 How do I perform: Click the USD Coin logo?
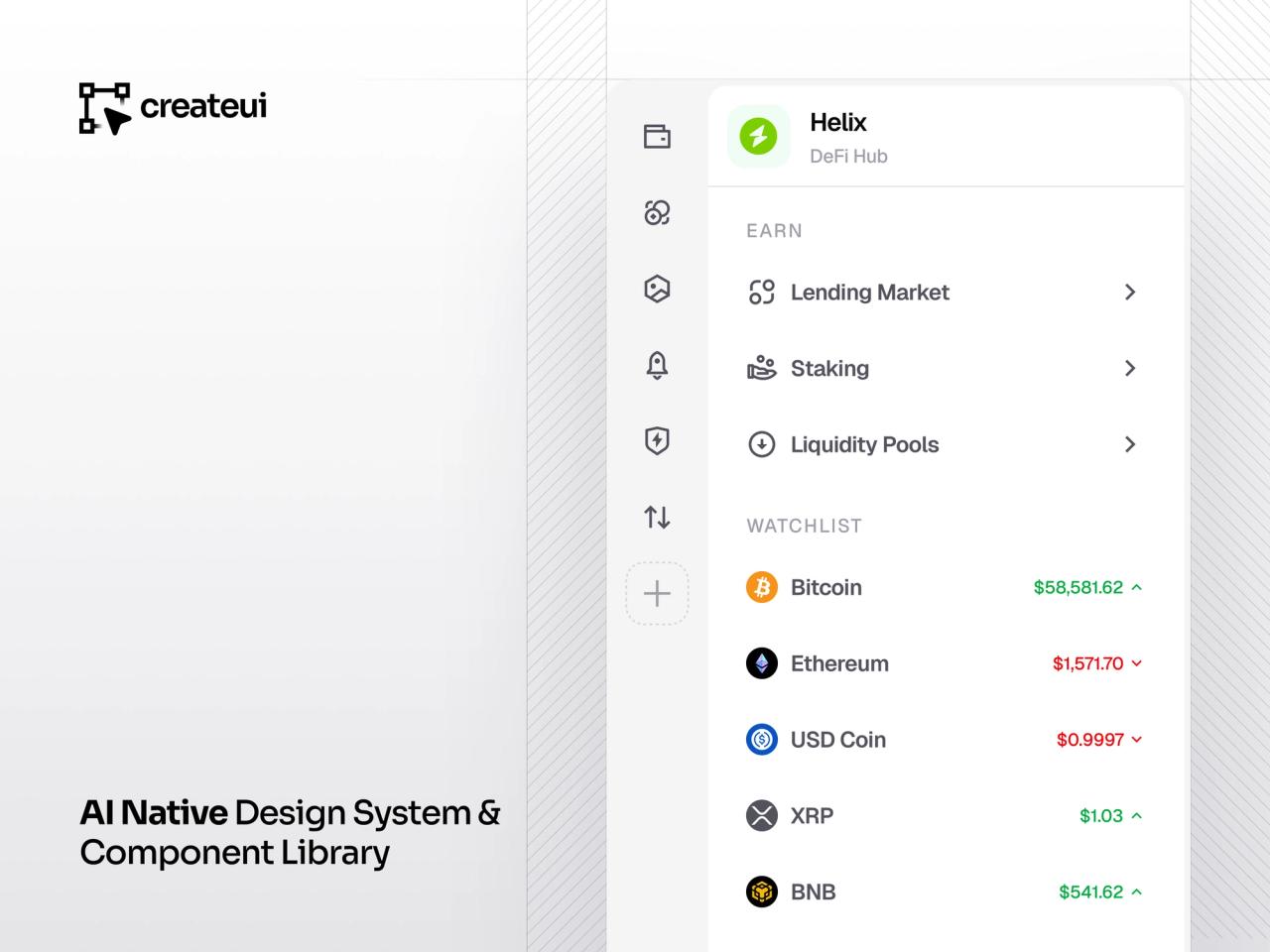[762, 739]
